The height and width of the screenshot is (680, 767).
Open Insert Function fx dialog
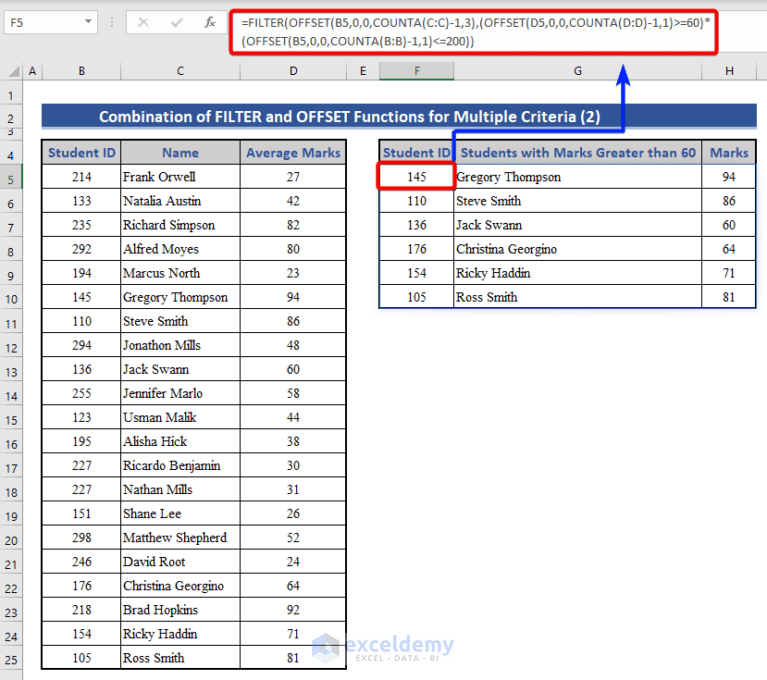[210, 23]
